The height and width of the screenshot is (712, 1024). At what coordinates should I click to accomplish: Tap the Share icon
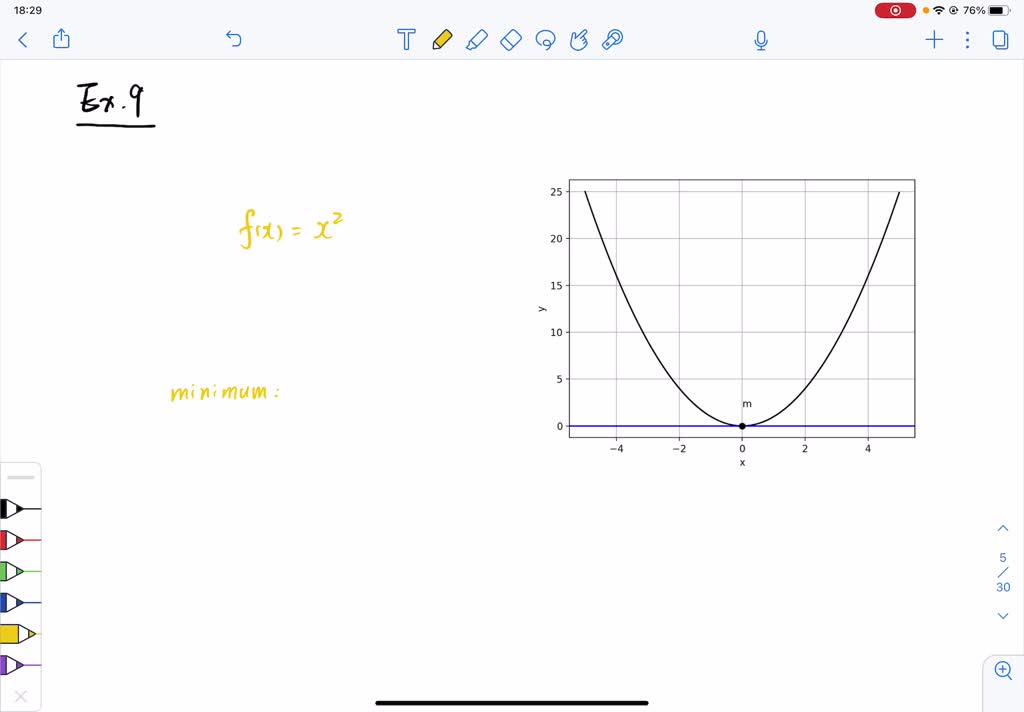61,39
